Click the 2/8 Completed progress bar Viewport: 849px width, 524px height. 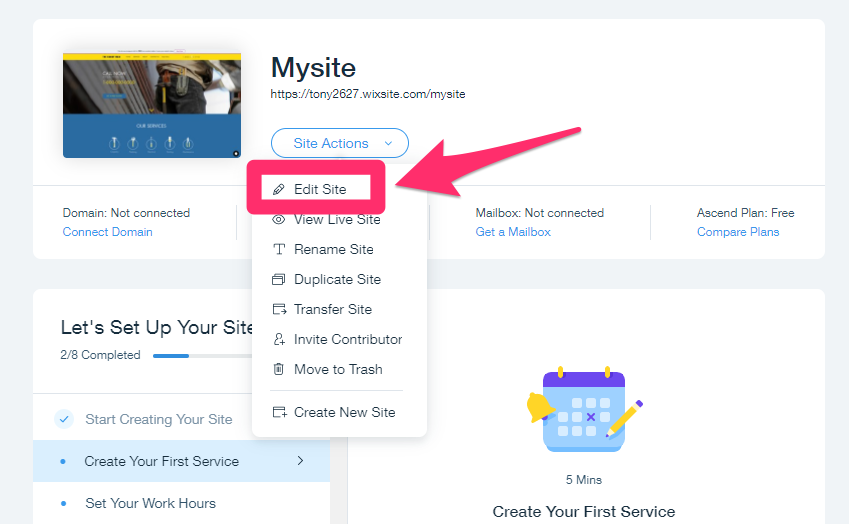[203, 356]
